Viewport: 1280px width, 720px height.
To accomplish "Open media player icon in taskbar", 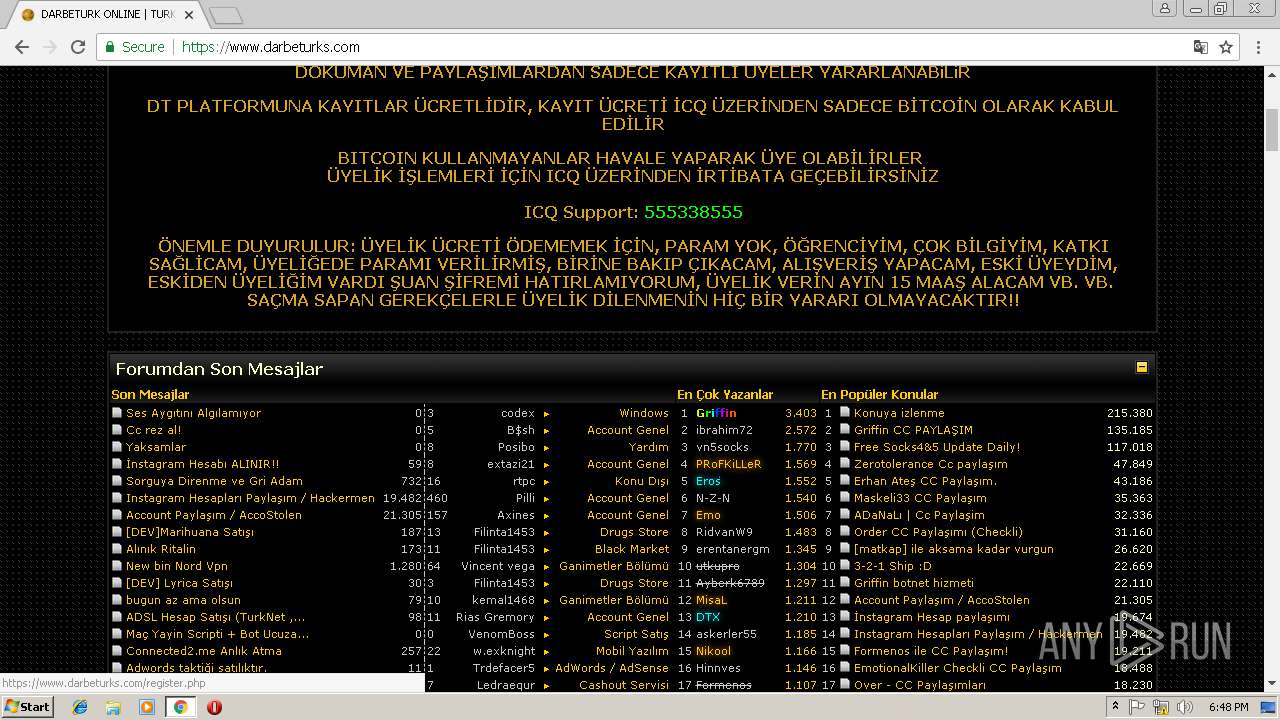I will 147,707.
